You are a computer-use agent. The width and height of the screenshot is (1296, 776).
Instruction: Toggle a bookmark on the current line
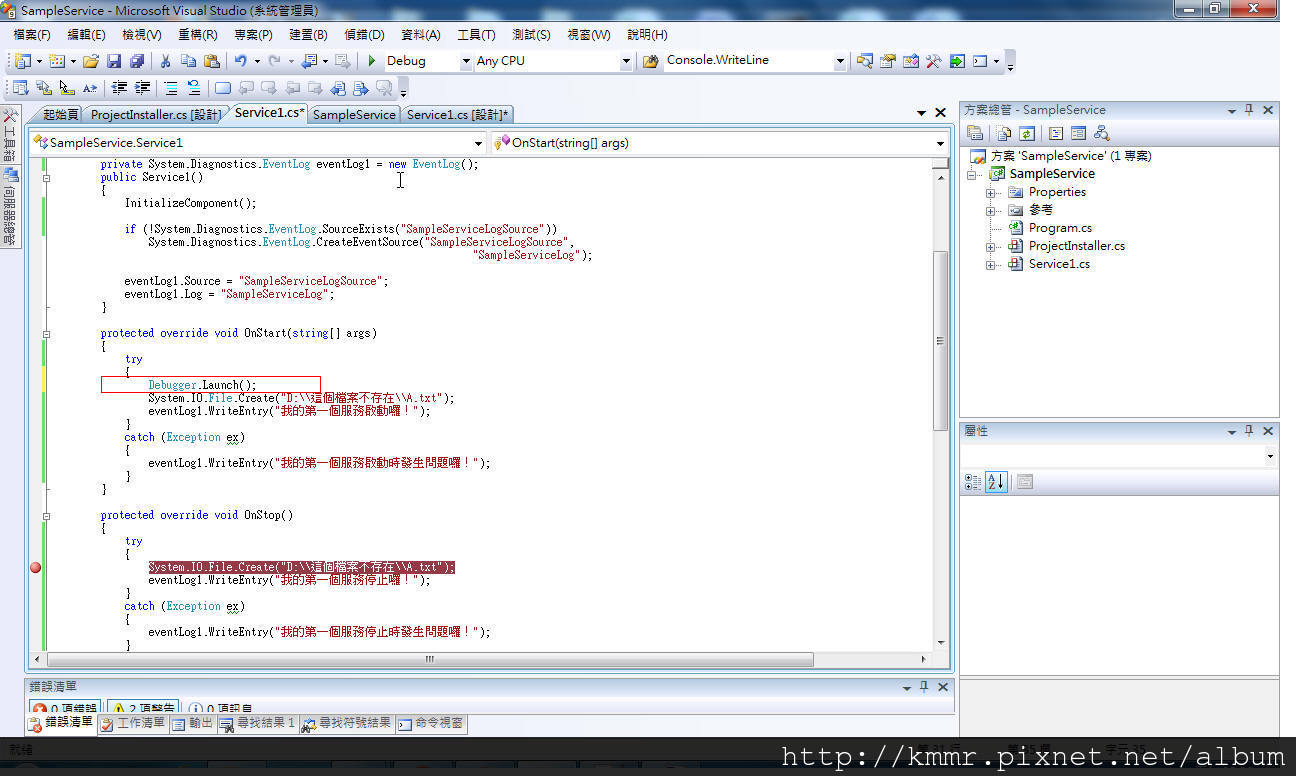pyautogui.click(x=222, y=88)
